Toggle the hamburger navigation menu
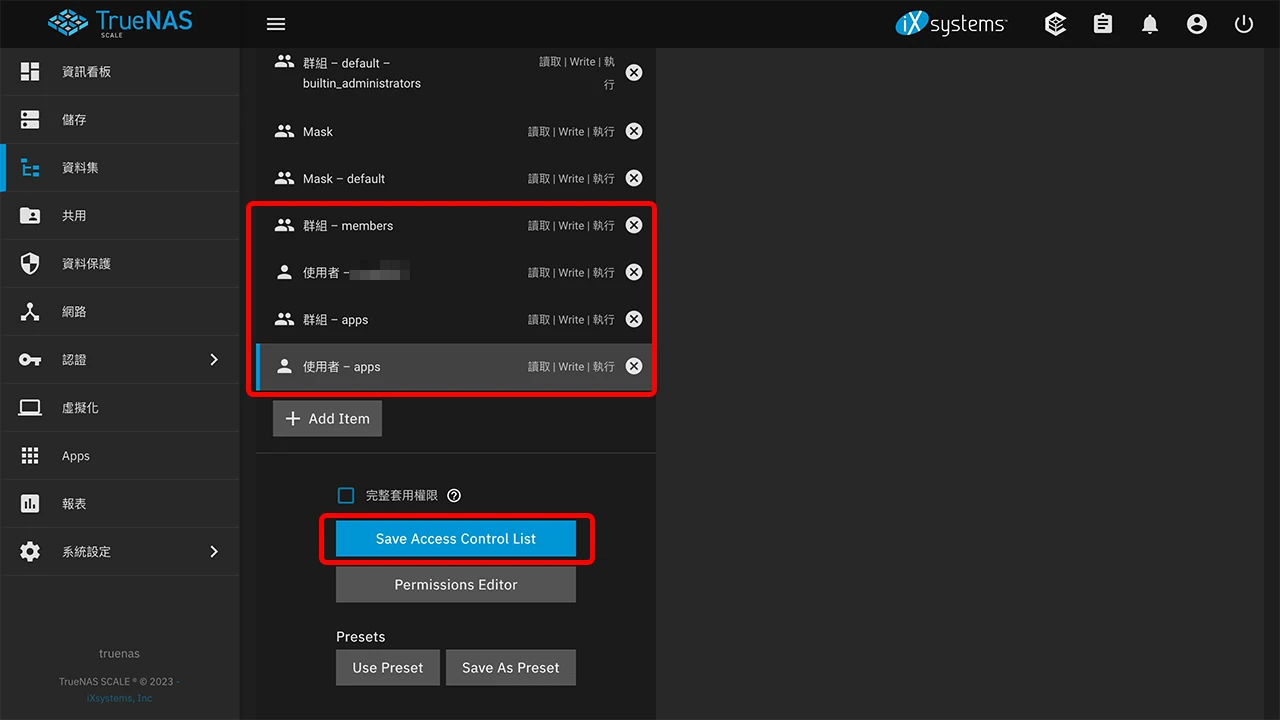This screenshot has height=720, width=1280. 275,23
